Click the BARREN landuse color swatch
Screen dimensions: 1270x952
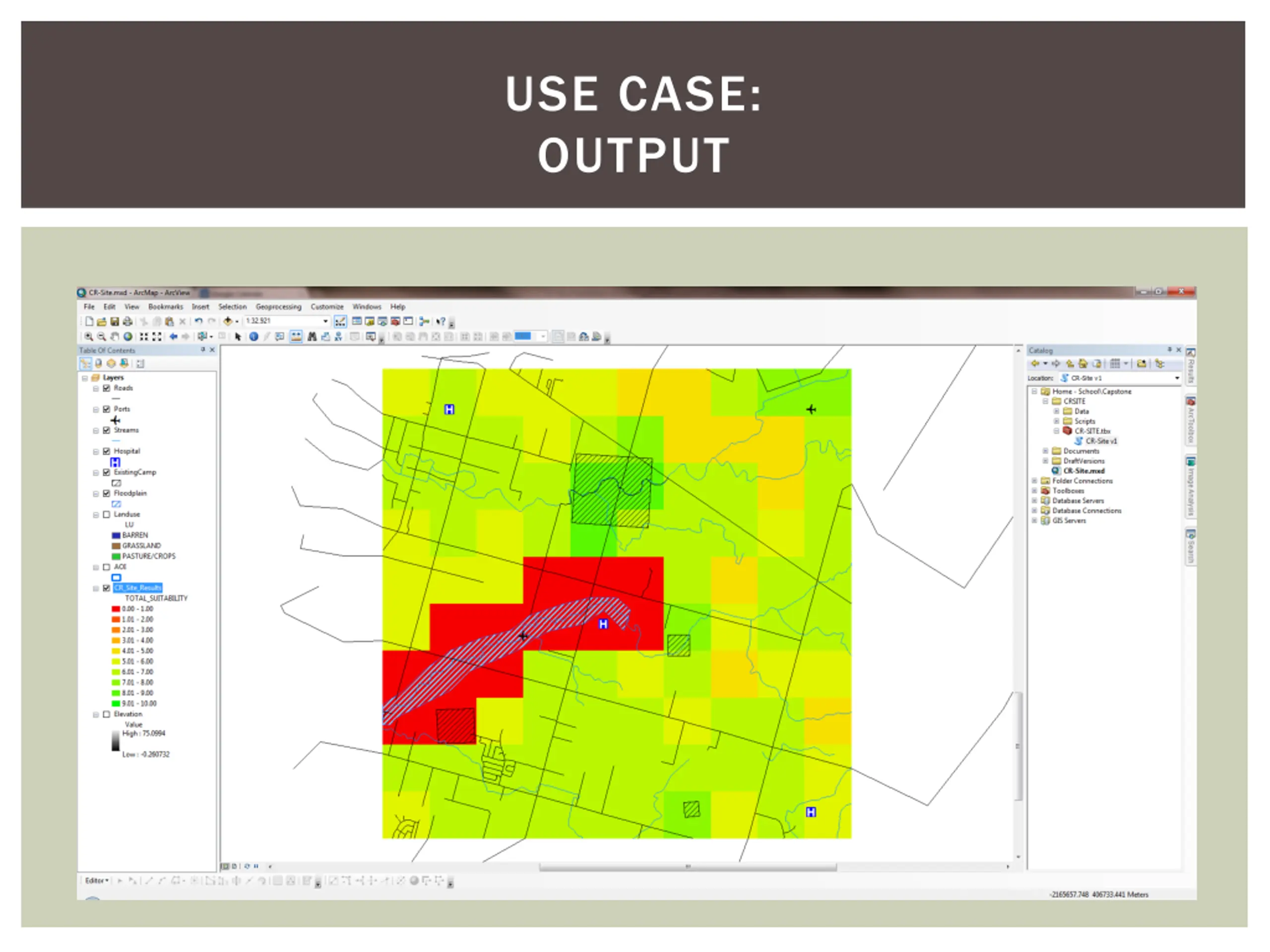(x=116, y=535)
